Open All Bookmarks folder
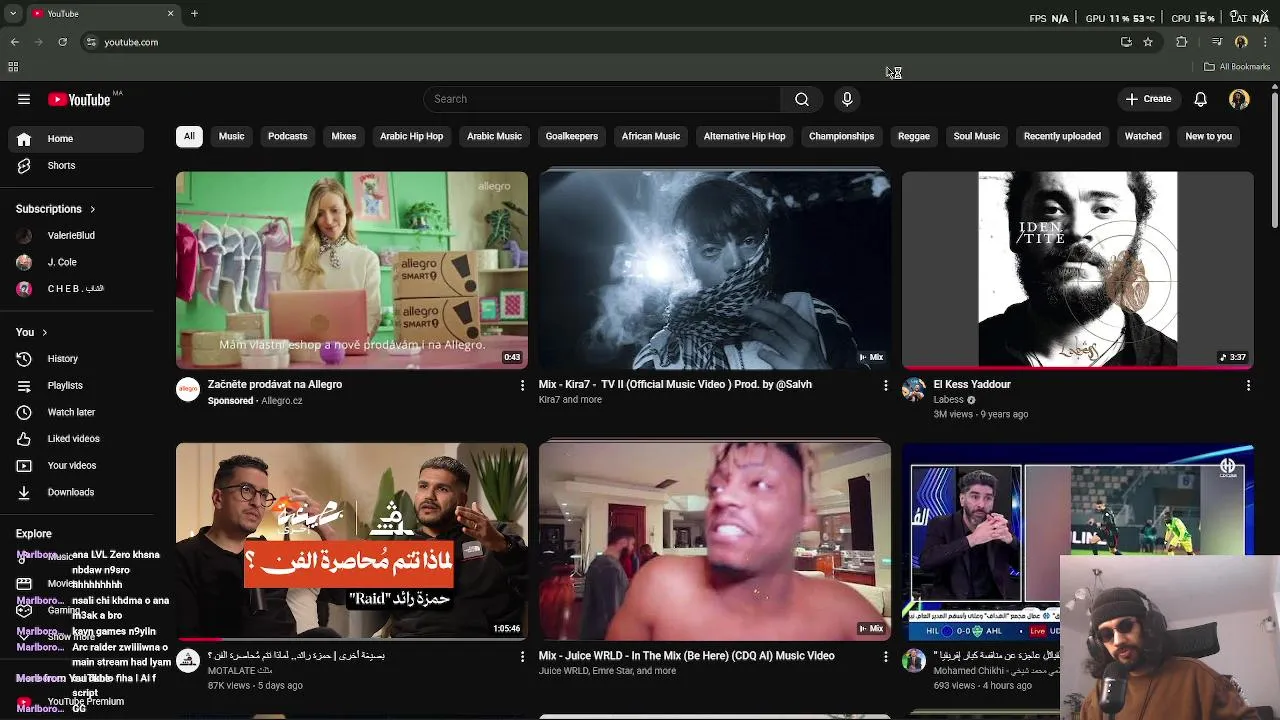Screen dimensions: 1280x720 1237,67
